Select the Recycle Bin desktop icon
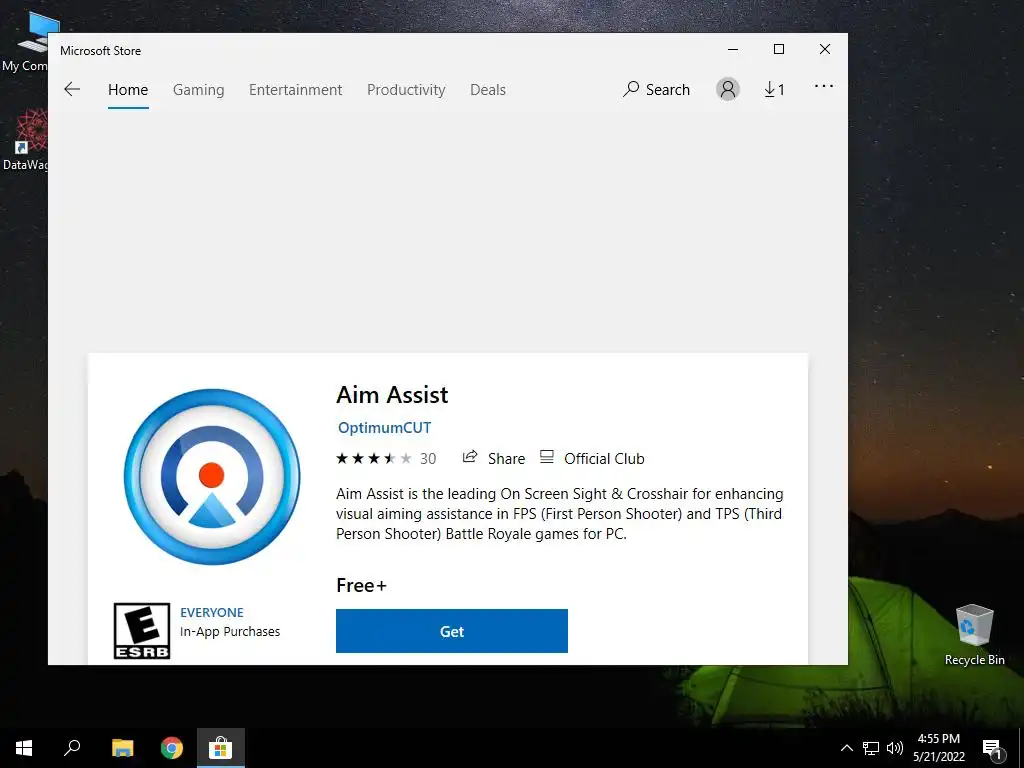Image resolution: width=1024 pixels, height=768 pixels. [974, 635]
